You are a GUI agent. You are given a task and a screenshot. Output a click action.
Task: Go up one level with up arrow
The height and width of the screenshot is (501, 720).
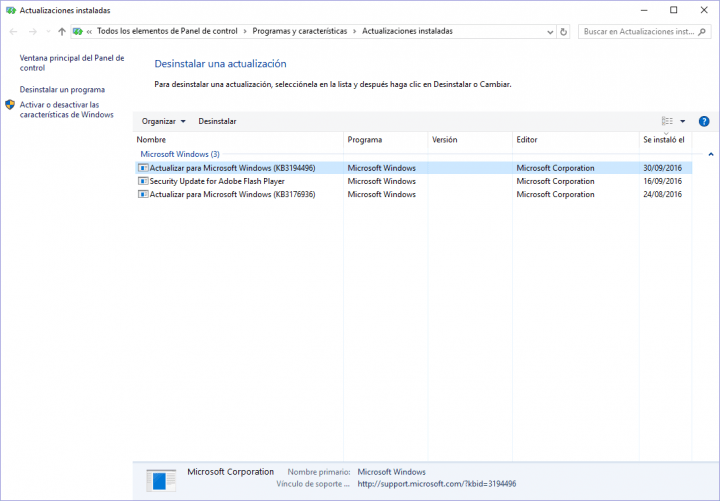pos(62,31)
